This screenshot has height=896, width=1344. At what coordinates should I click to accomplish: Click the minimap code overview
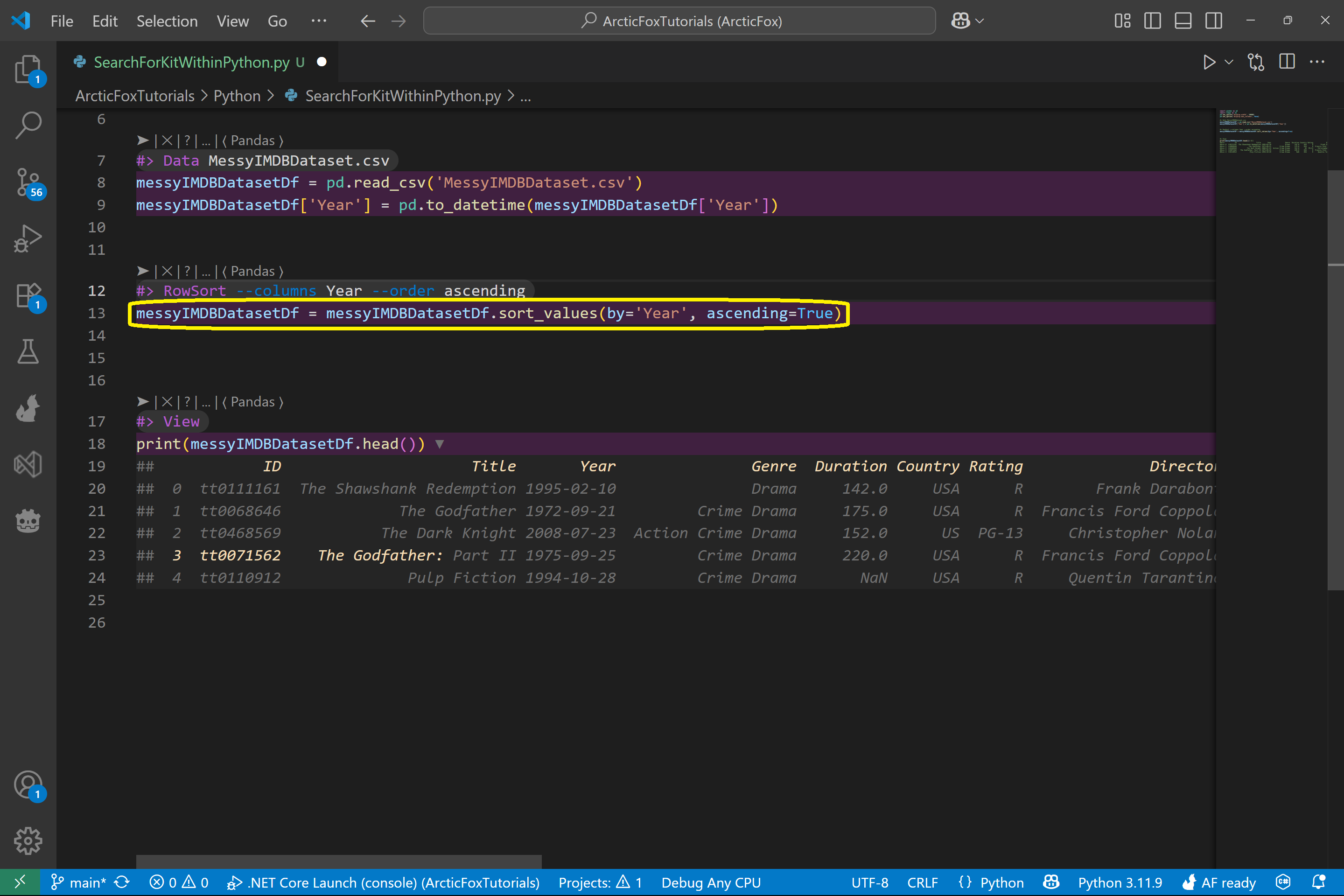(1272, 133)
